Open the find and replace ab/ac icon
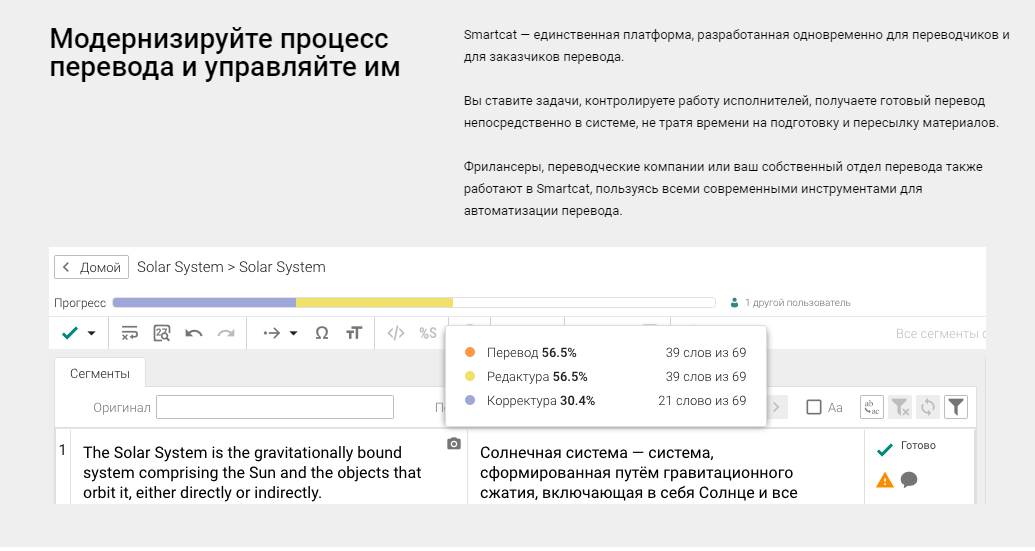 pyautogui.click(x=872, y=407)
